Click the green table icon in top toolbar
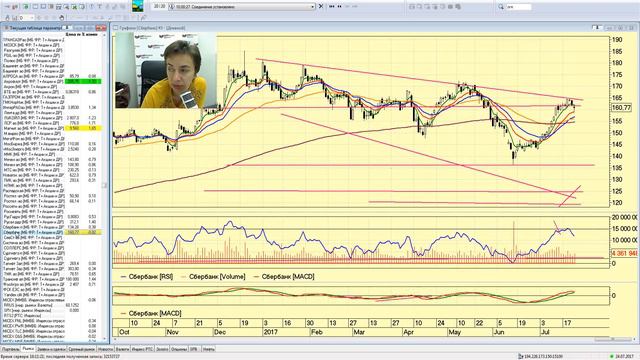 point(26,7)
